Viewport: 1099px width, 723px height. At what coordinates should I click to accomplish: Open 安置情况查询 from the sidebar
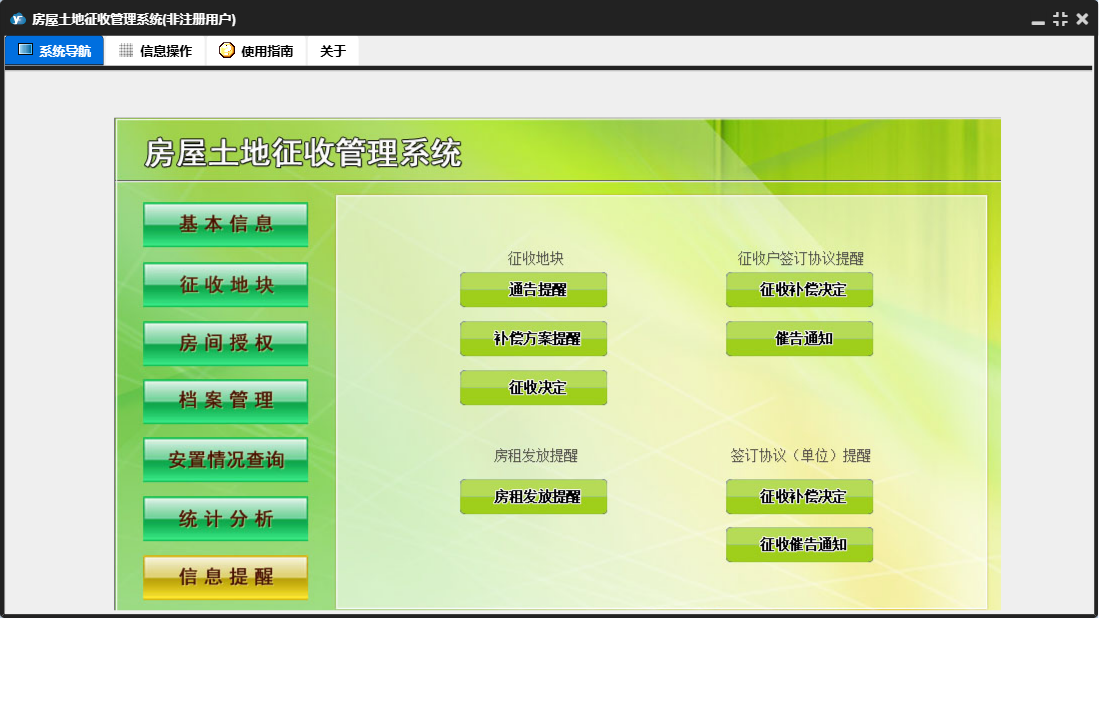pos(225,460)
